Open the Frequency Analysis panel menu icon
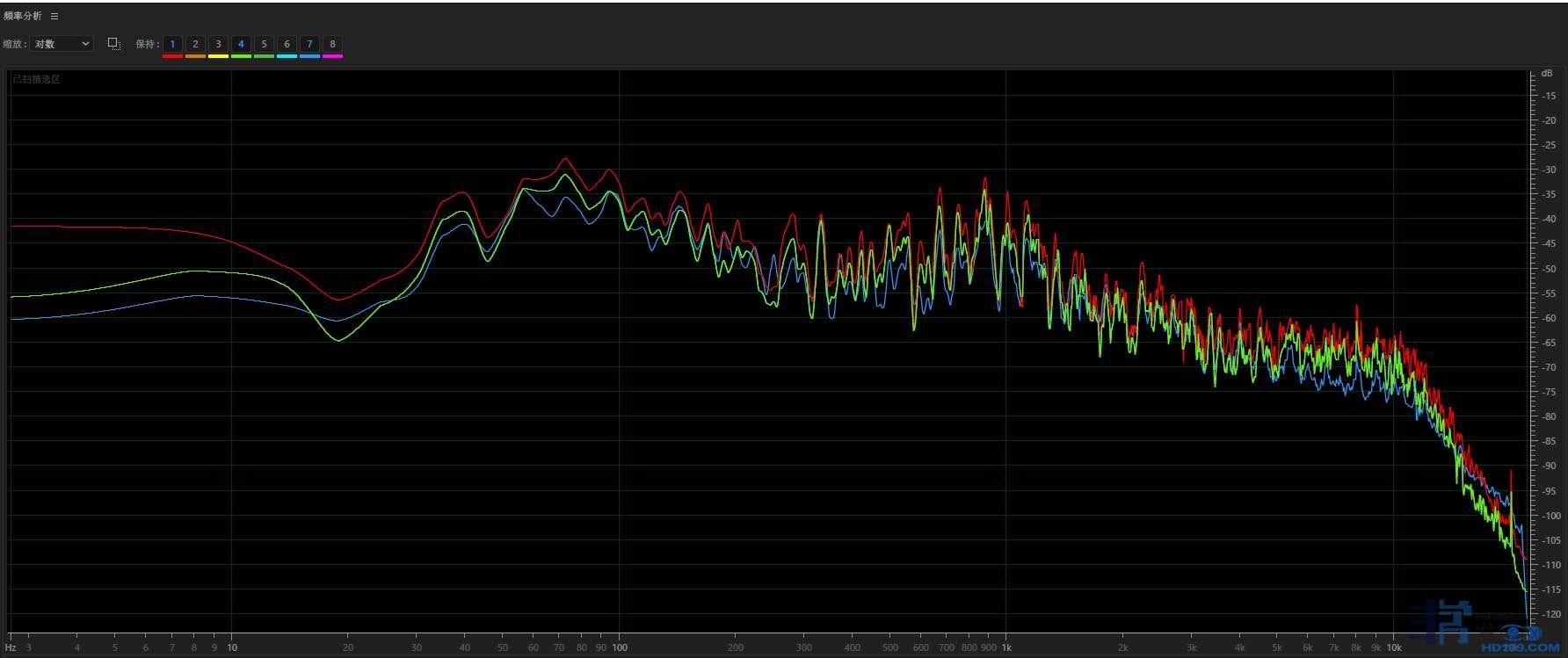Image resolution: width=1568 pixels, height=658 pixels. 54,16
